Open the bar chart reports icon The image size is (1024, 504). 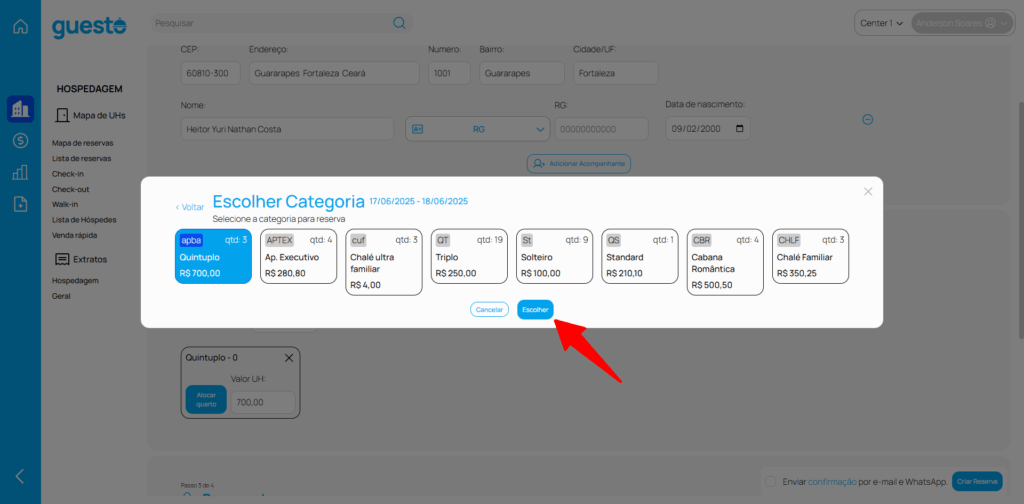point(20,172)
